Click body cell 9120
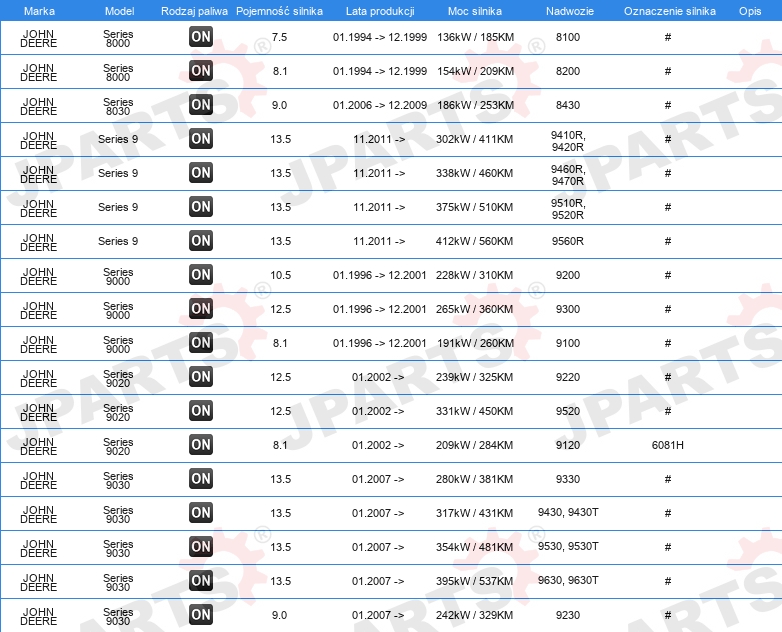This screenshot has width=782, height=632. [x=568, y=445]
